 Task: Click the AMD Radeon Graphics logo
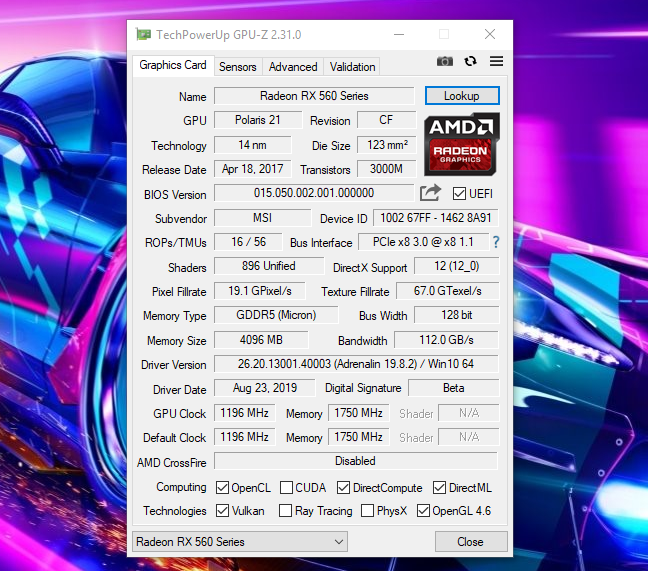click(x=462, y=144)
